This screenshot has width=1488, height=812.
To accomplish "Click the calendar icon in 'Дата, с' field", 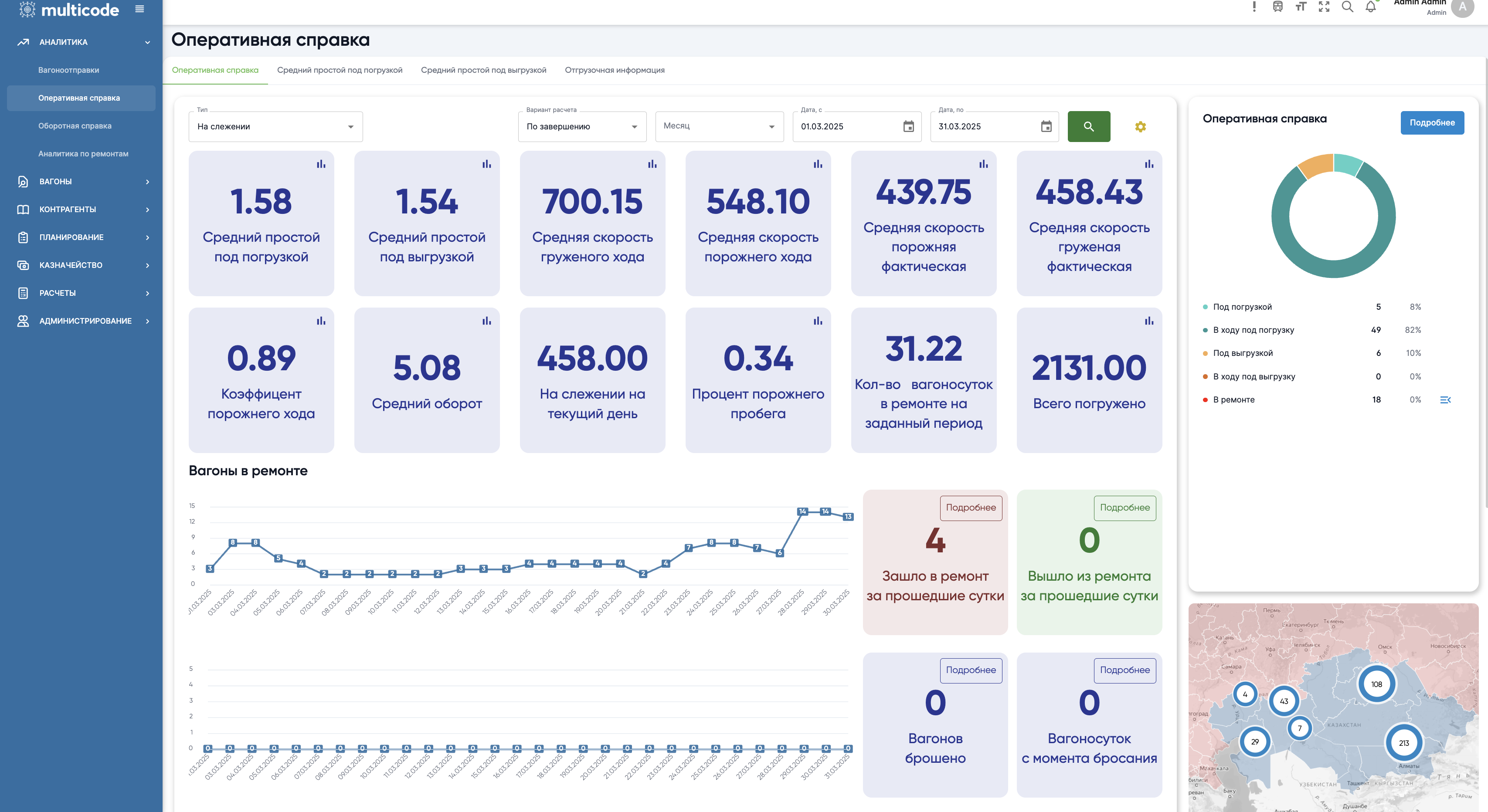I will click(908, 126).
